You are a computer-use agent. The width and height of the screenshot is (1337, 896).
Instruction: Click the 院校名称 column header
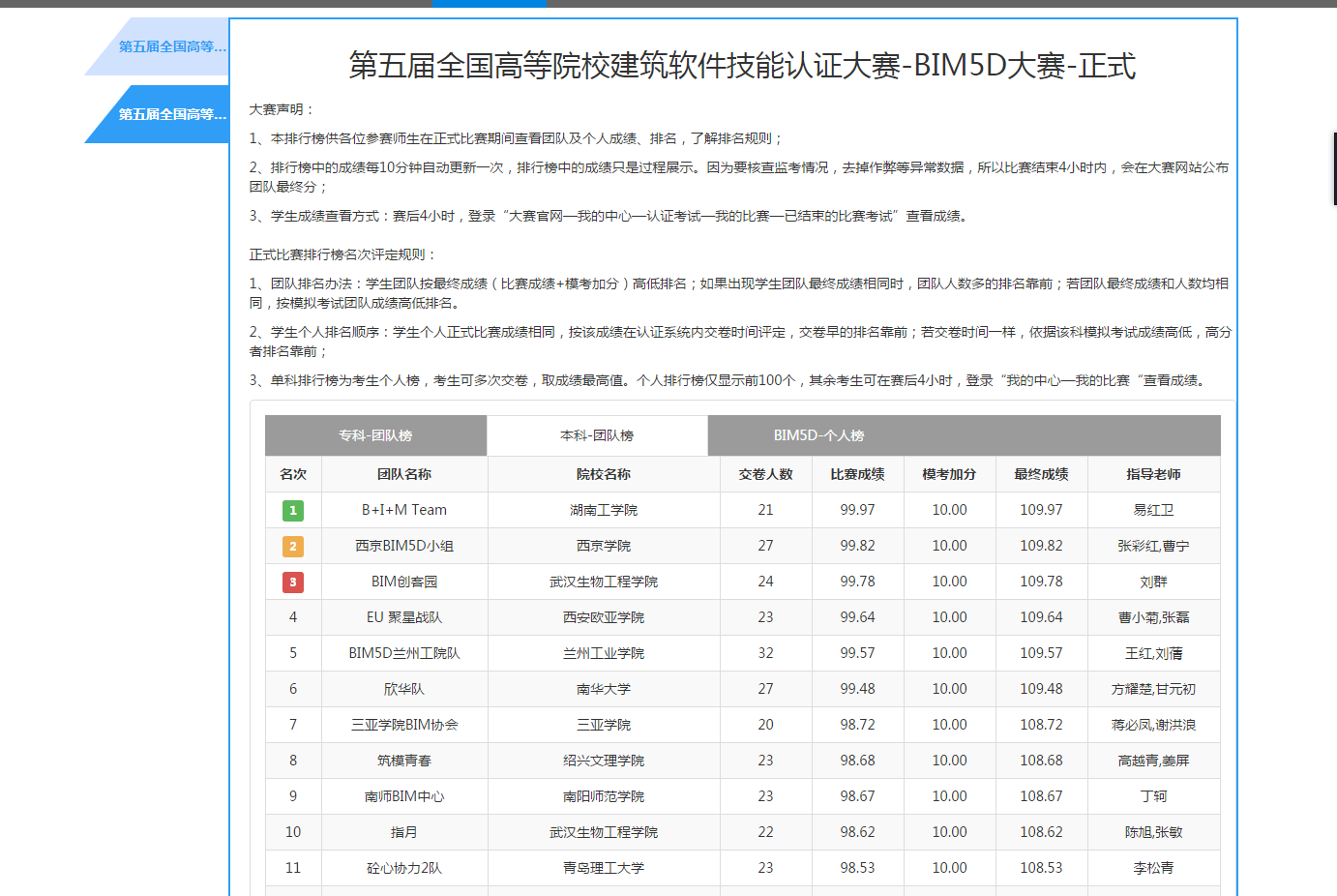point(604,474)
